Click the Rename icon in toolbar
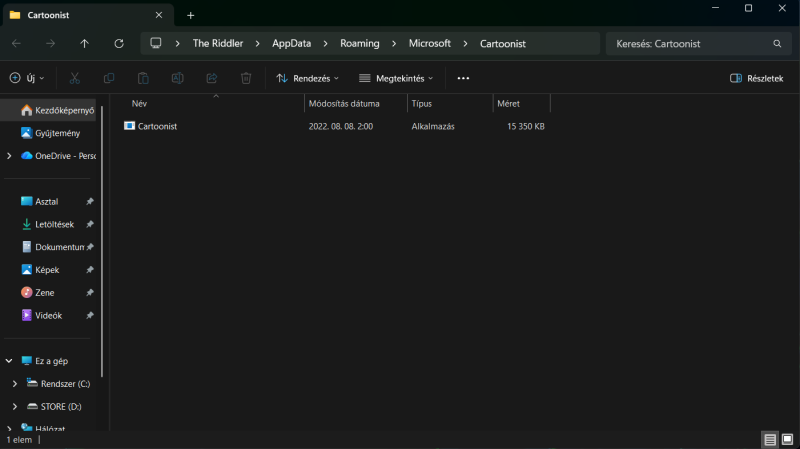This screenshot has height=449, width=800. tap(178, 78)
